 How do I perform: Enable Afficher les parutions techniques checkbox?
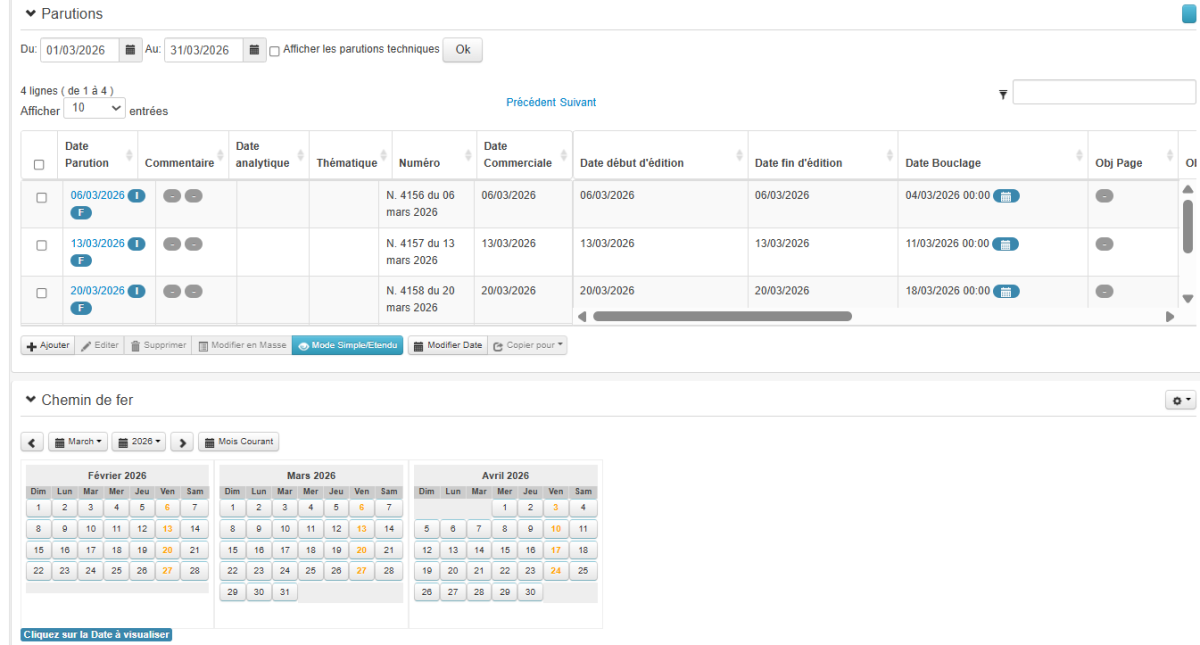pos(275,50)
